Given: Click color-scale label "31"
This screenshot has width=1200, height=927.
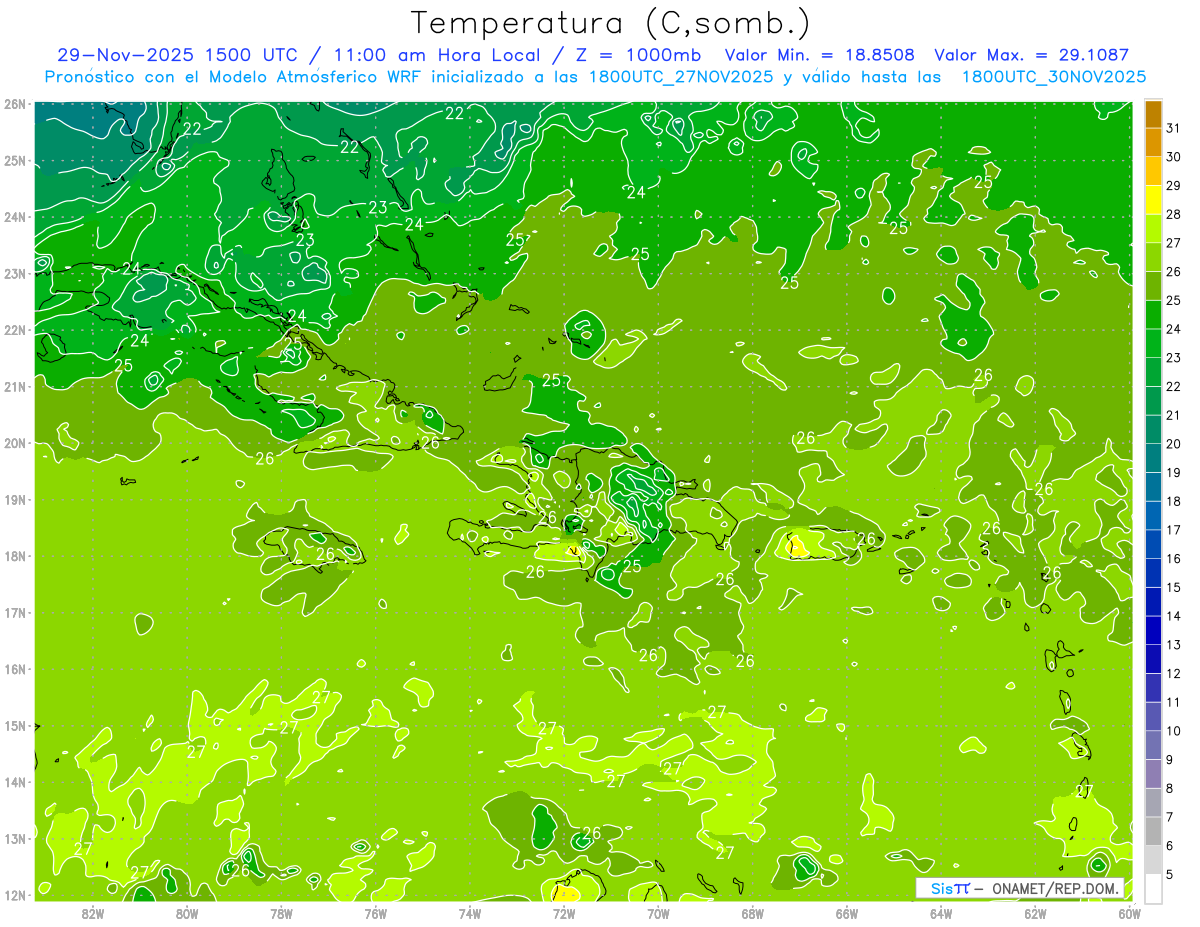Looking at the screenshot, I should [x=1174, y=128].
